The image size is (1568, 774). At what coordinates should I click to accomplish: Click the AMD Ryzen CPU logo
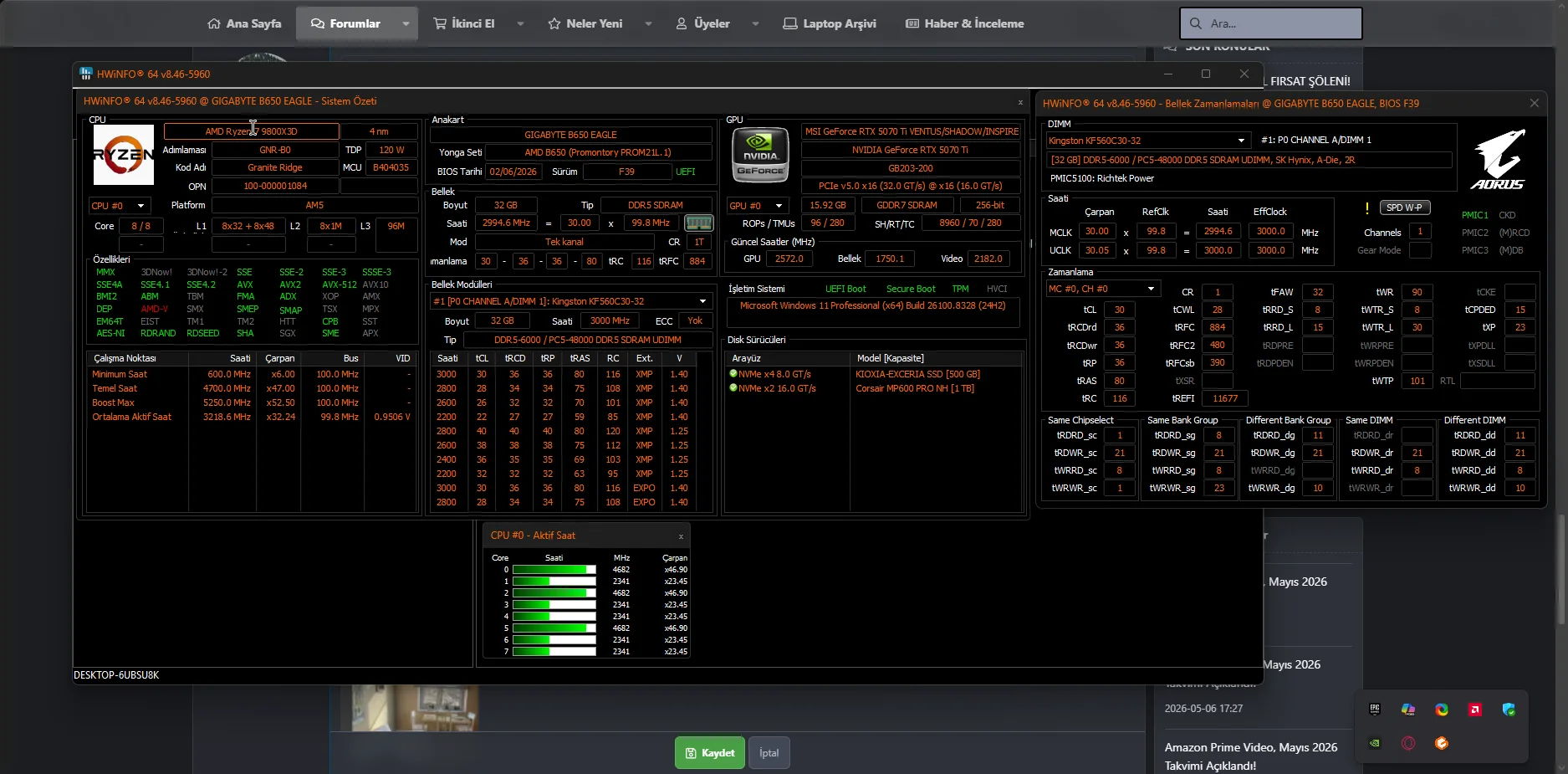coord(124,155)
